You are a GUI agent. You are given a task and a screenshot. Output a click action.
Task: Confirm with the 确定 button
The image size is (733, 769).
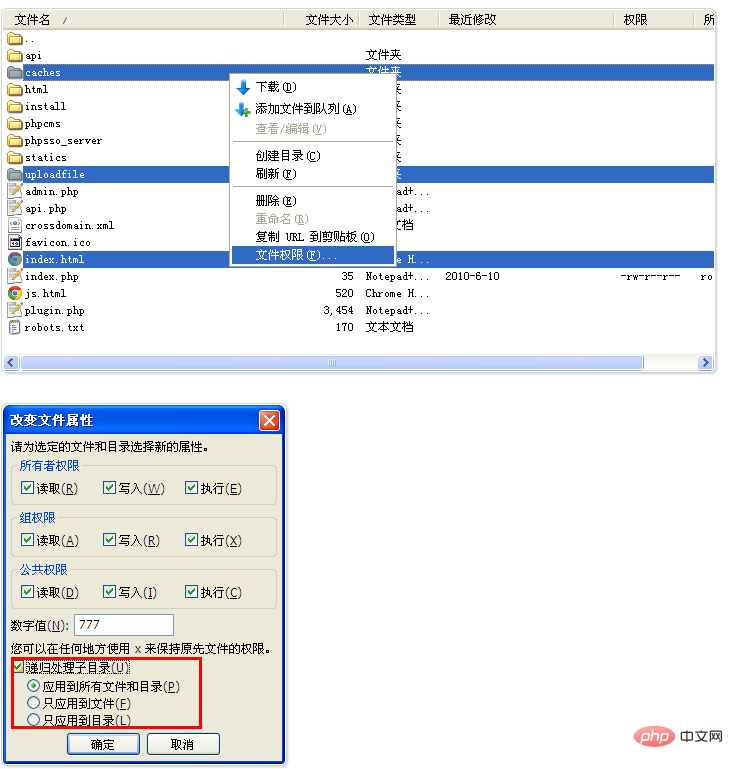[103, 744]
